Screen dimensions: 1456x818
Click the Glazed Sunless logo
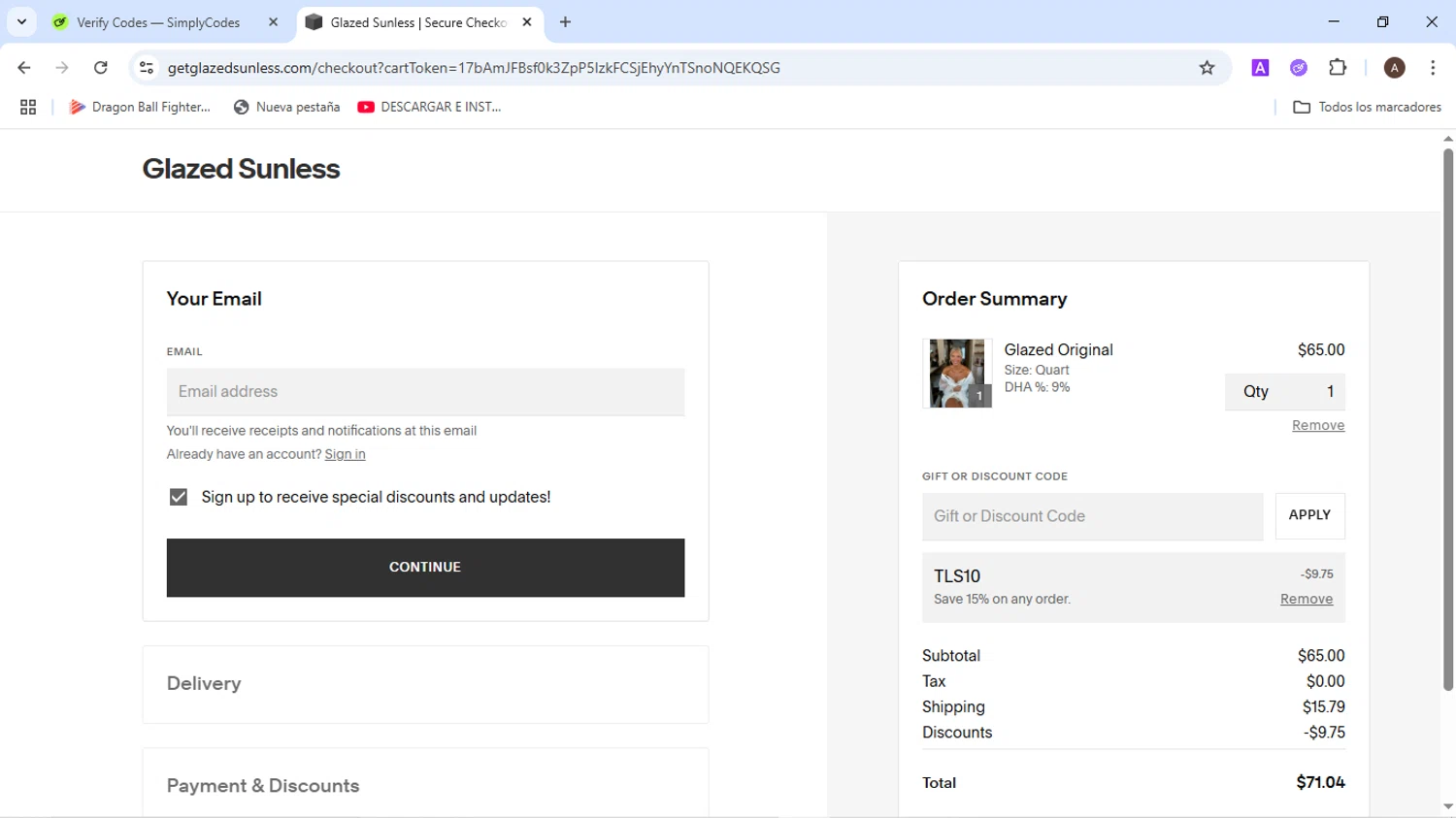[241, 169]
